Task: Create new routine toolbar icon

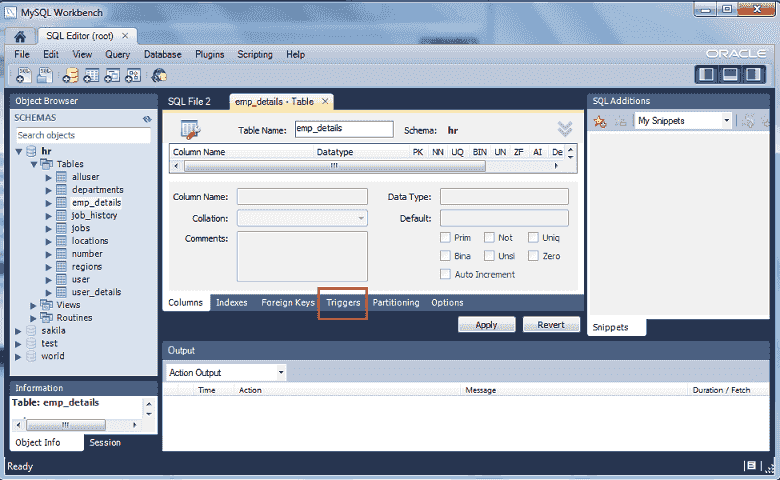Action: [133, 75]
